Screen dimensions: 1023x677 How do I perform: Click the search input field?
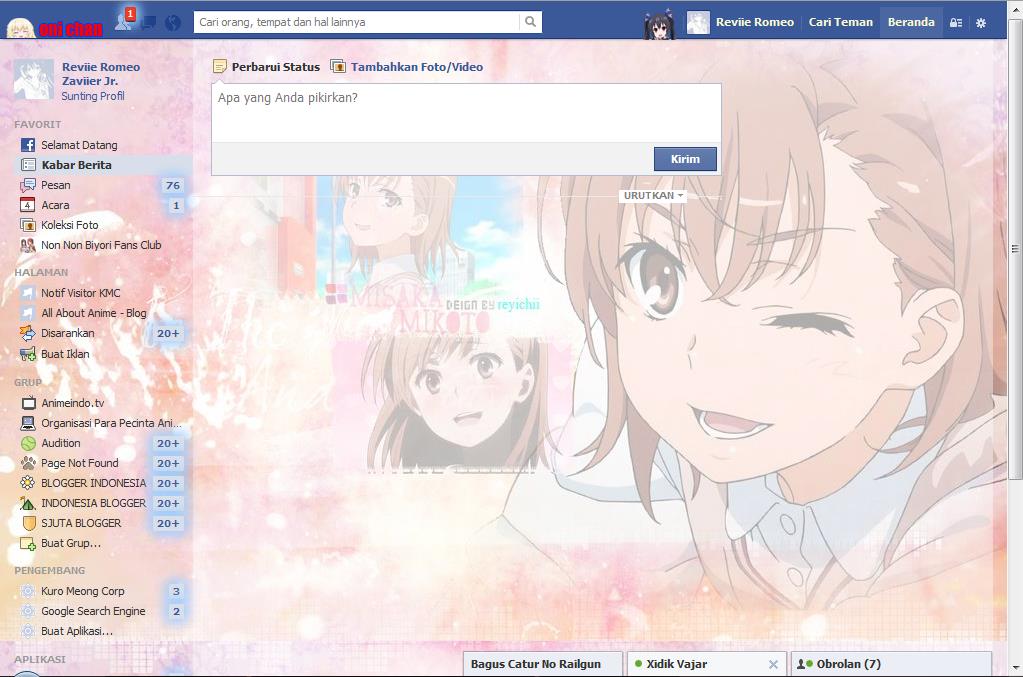(x=358, y=22)
